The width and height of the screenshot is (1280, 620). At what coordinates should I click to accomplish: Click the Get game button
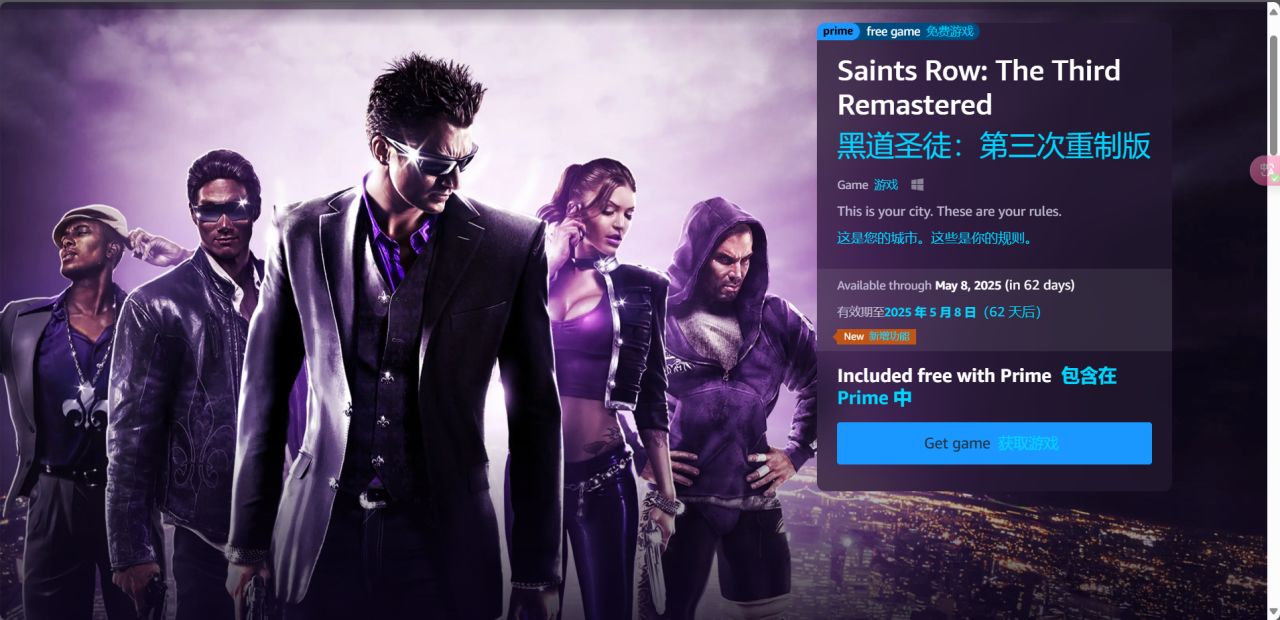tap(994, 443)
